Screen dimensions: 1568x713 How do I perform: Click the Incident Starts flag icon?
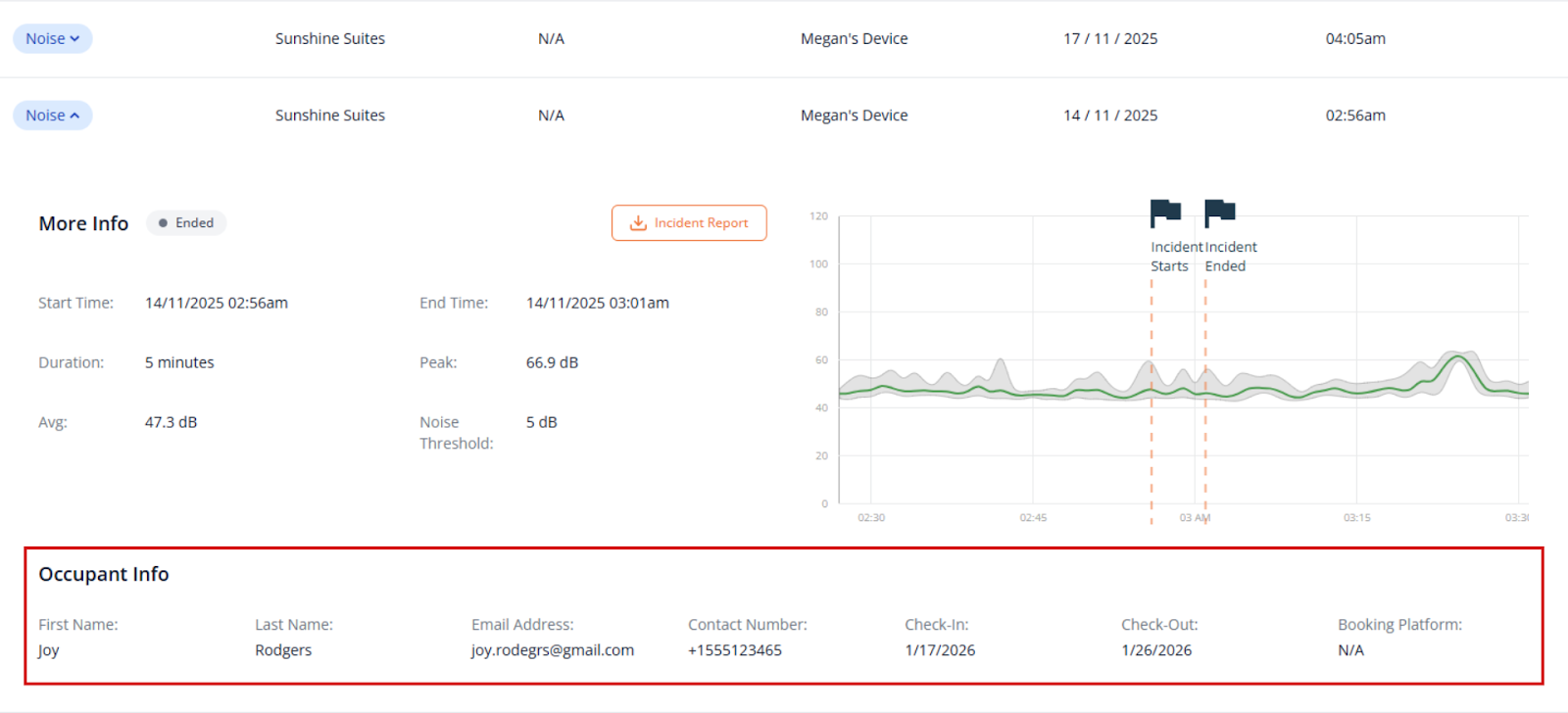1164,213
